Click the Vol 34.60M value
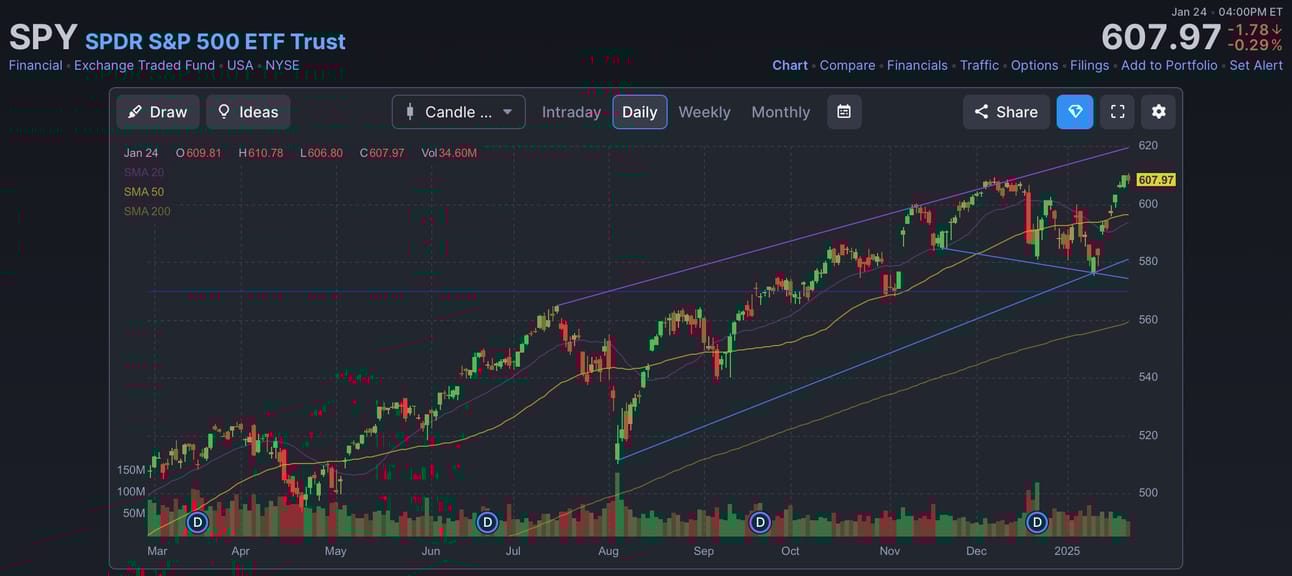1292x576 pixels. tap(449, 153)
